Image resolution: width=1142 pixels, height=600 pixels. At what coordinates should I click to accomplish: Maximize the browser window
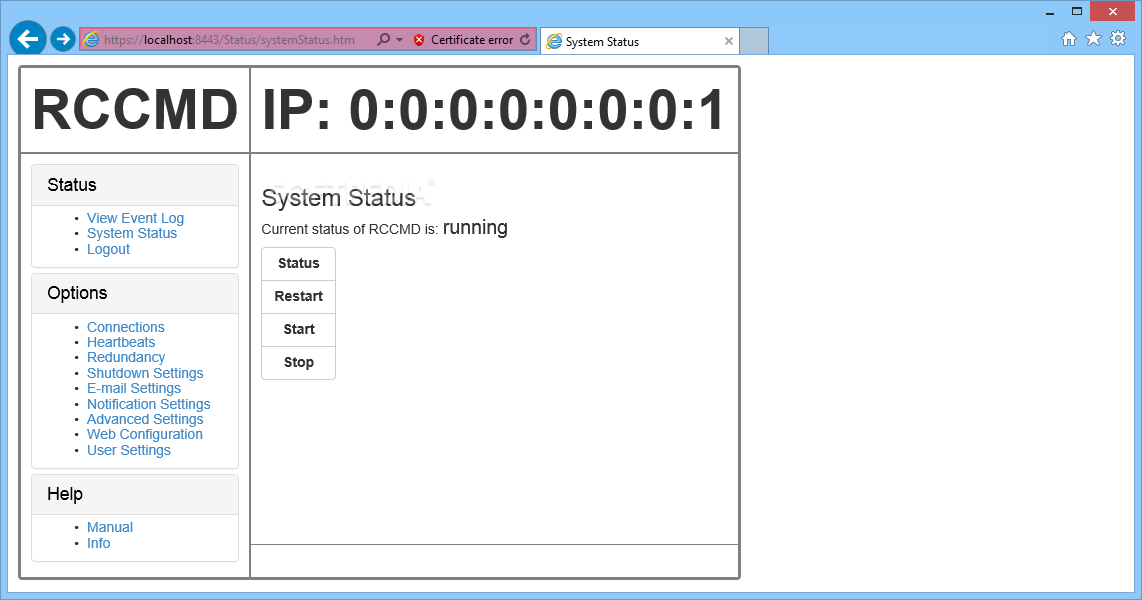point(1076,12)
